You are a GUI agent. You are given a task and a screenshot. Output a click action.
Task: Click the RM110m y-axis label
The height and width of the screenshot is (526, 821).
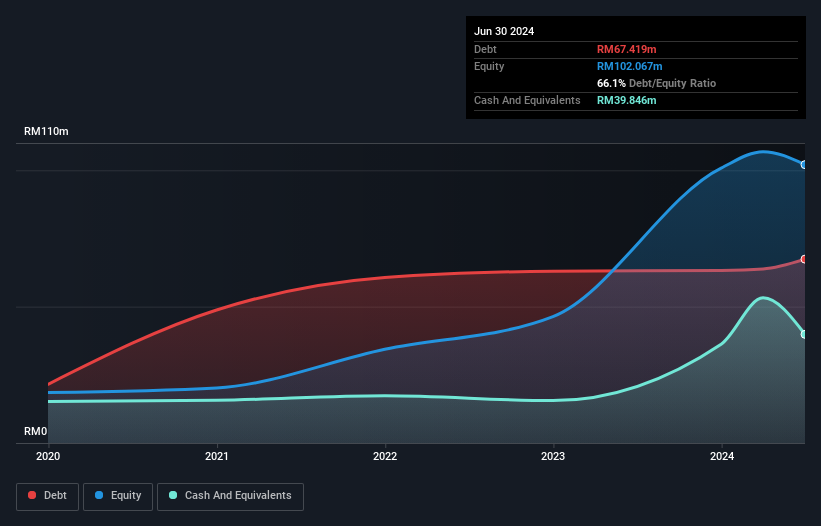(46, 131)
